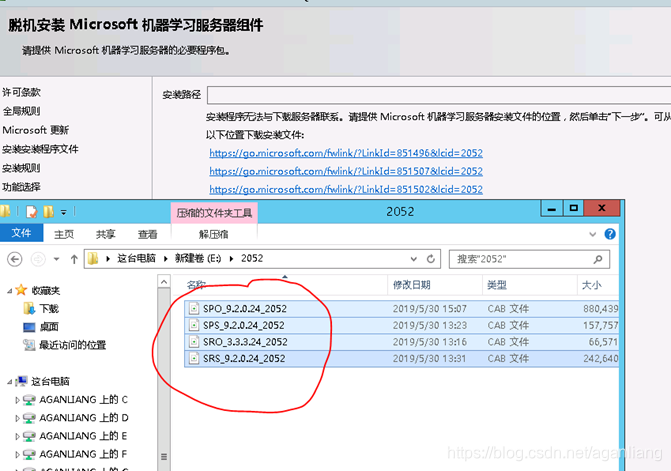This screenshot has height=471, width=671.
Task: Click the quick access new folder icon
Action: click(48, 211)
